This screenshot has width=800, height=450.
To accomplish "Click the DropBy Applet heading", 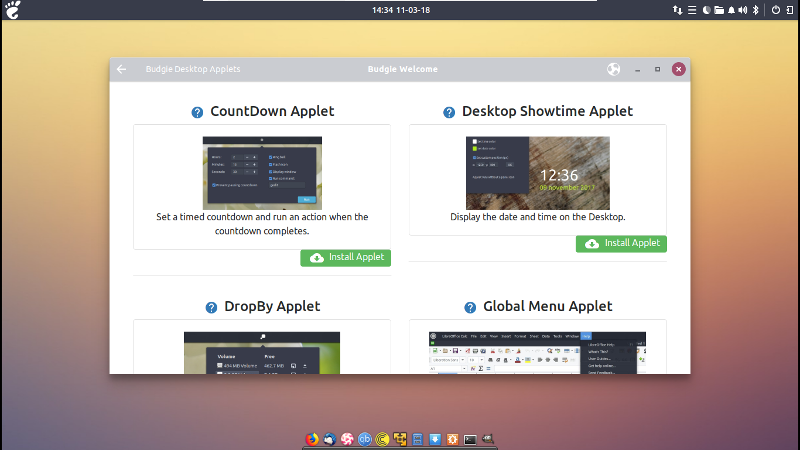I will (x=272, y=306).
